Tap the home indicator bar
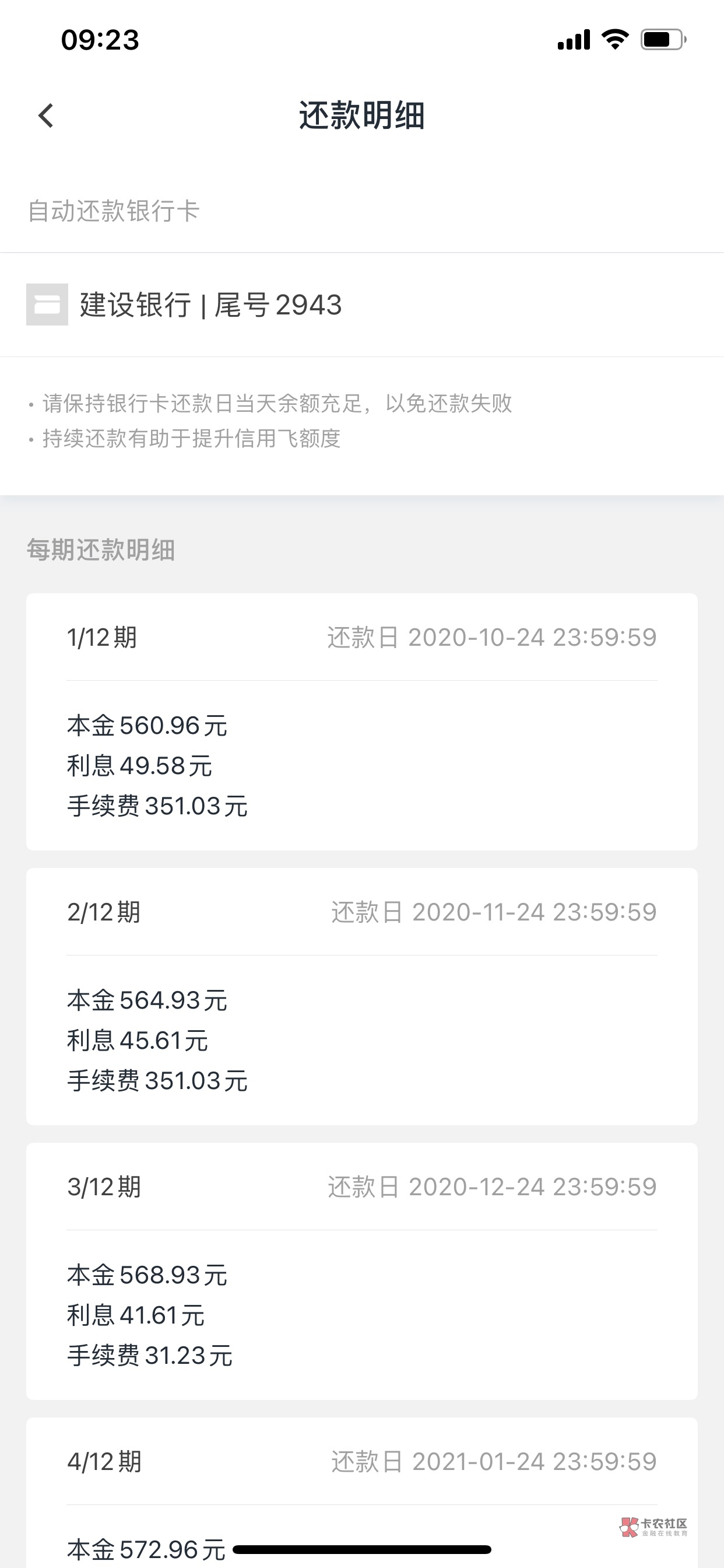 [361, 1549]
